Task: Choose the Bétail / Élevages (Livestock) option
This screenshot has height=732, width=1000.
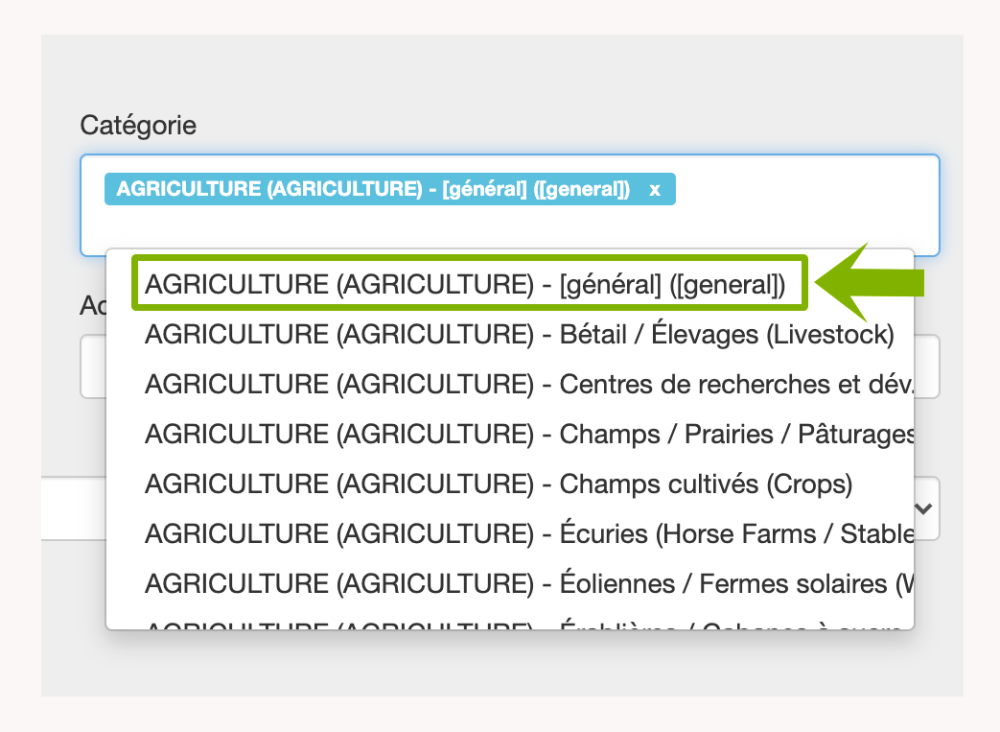Action: [519, 335]
